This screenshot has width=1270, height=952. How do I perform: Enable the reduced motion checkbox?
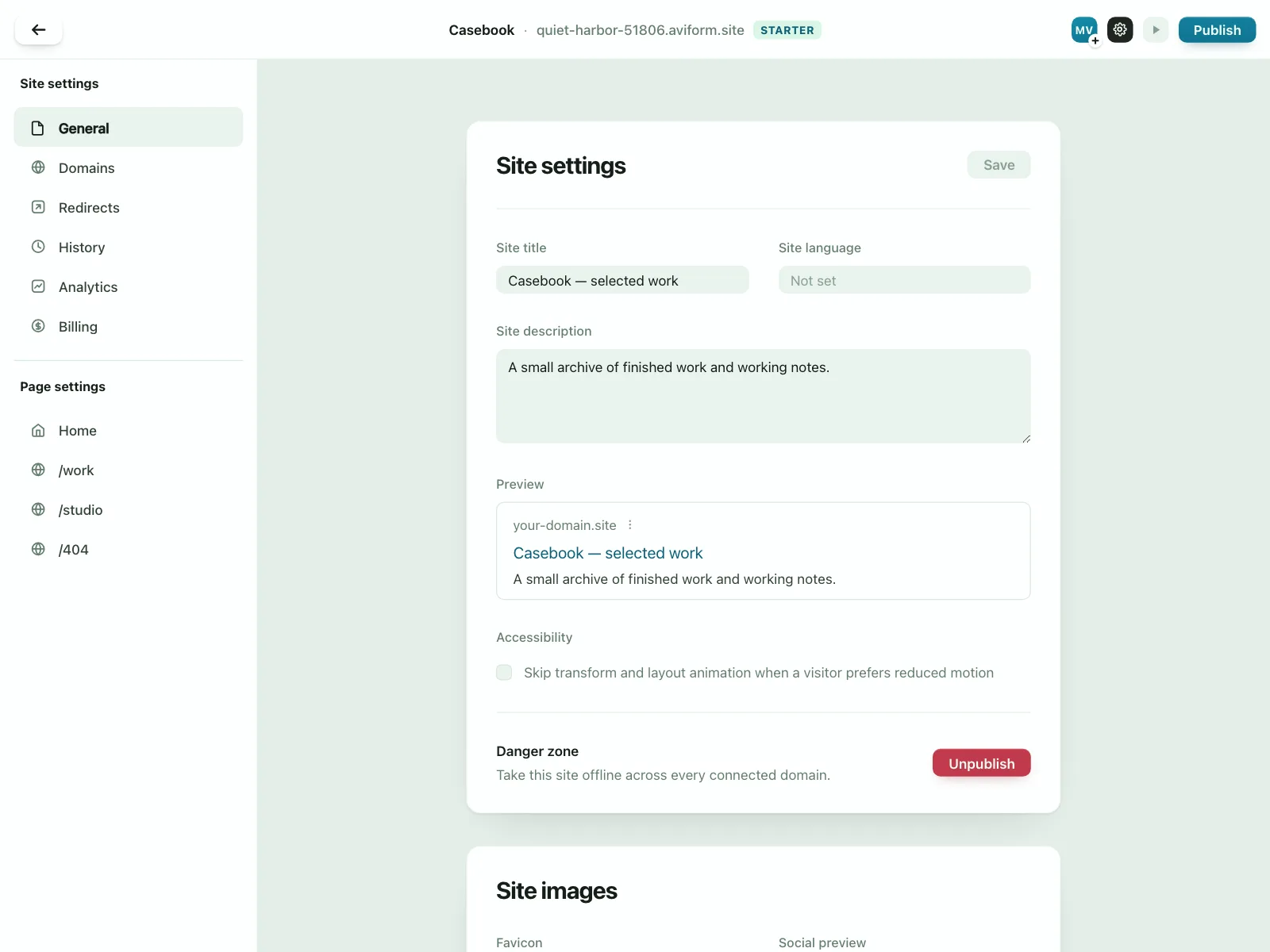[x=504, y=673]
